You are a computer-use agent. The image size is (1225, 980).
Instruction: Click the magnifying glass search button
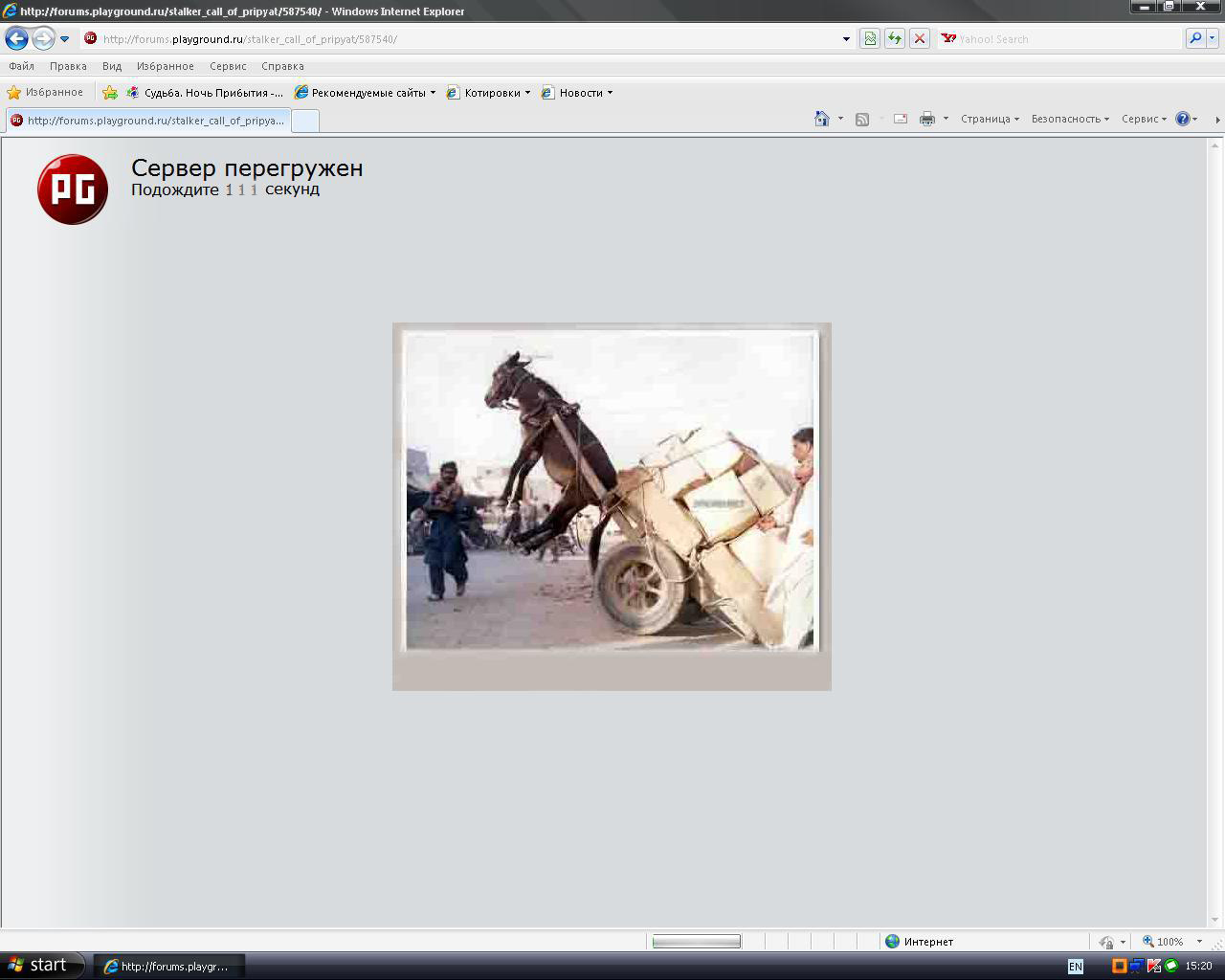point(1194,39)
